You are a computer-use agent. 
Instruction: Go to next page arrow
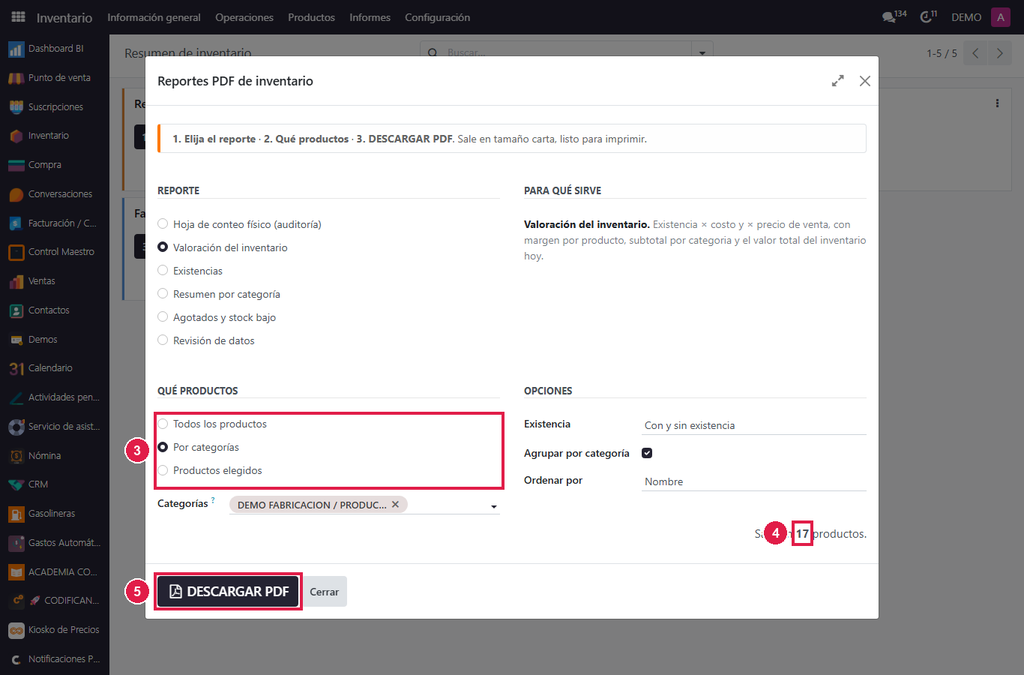point(999,54)
